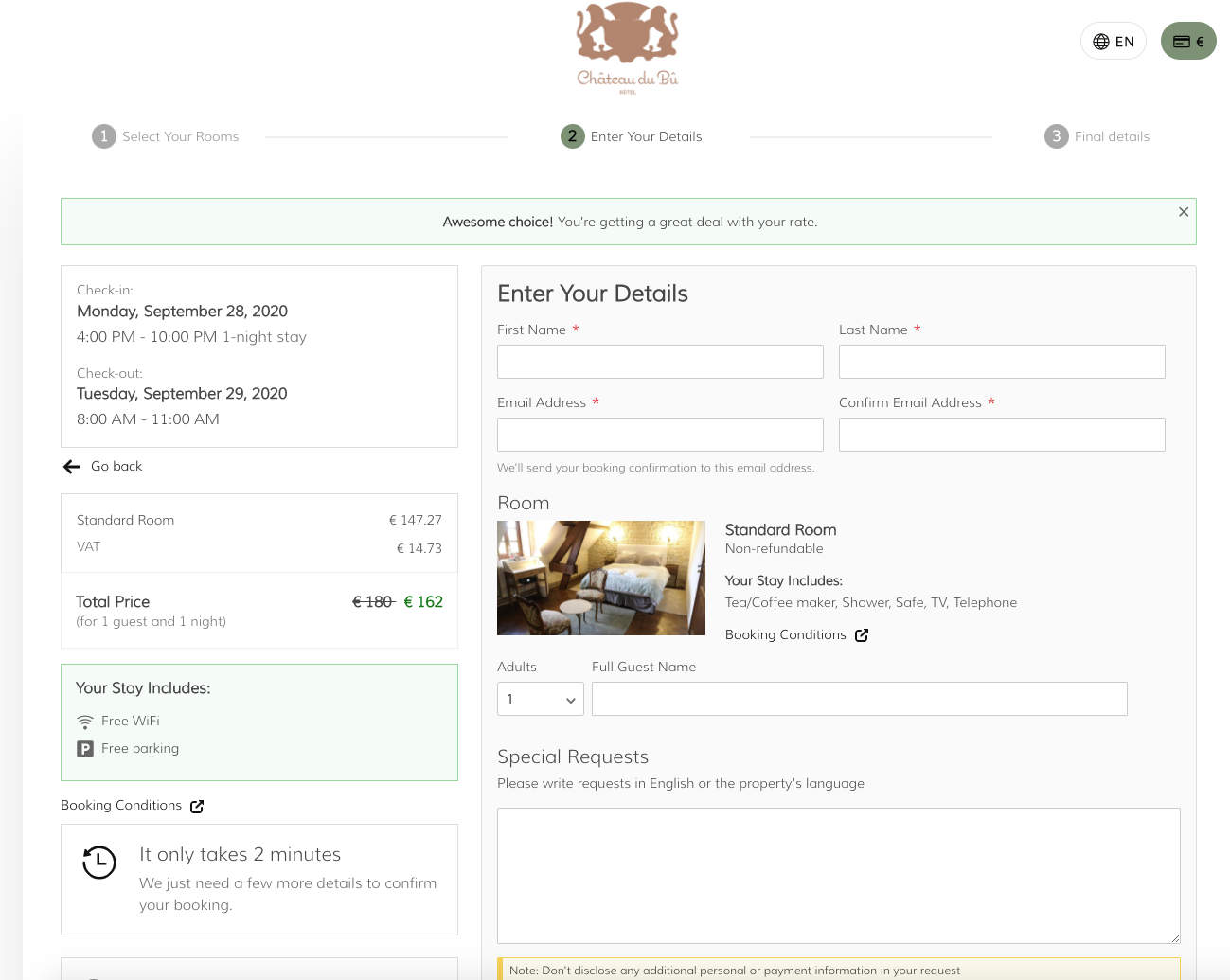Click the Château du Bû hotel logo
Screen dimensions: 1230x980
point(626,47)
